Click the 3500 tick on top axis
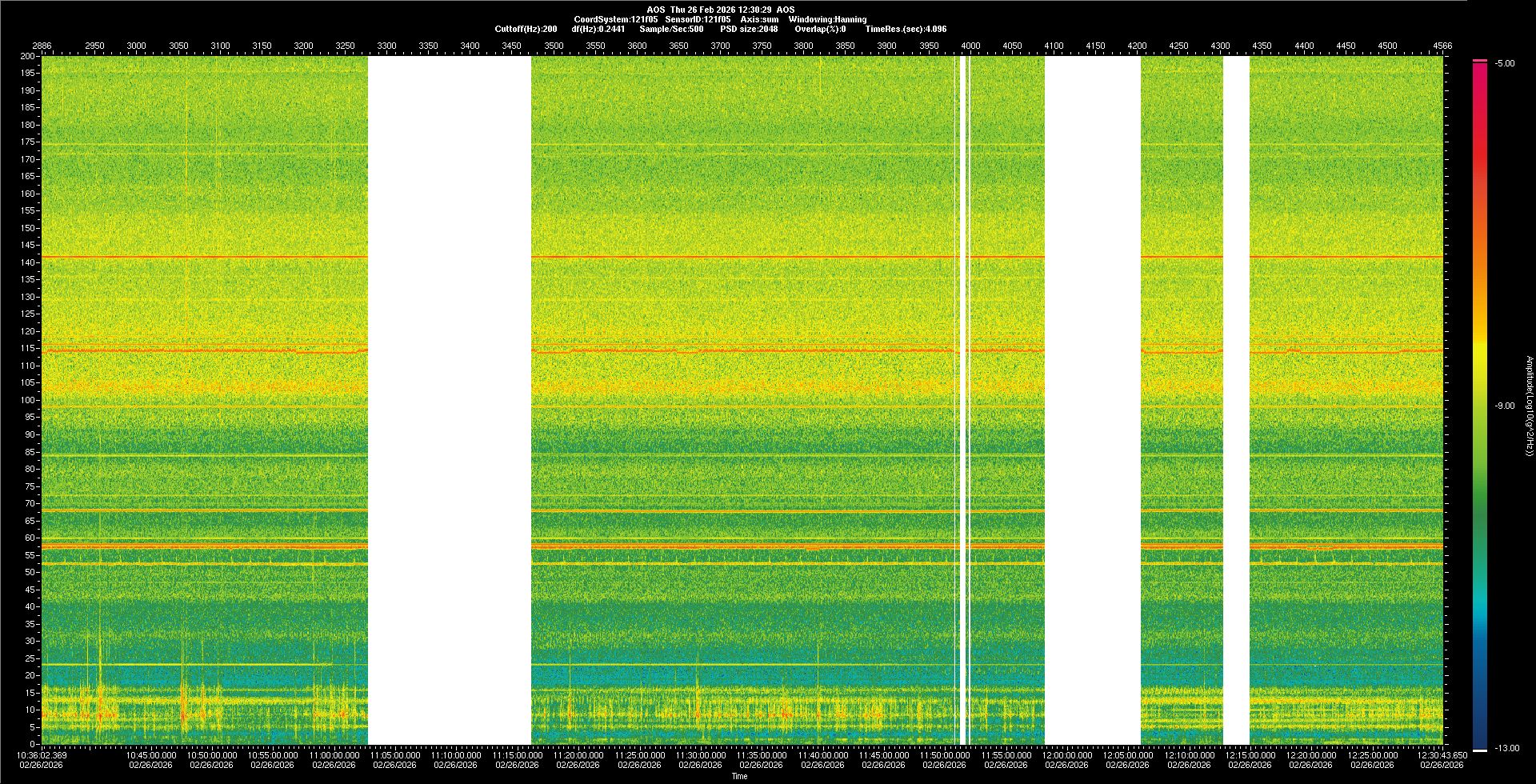The image size is (1536, 784). pos(554,46)
